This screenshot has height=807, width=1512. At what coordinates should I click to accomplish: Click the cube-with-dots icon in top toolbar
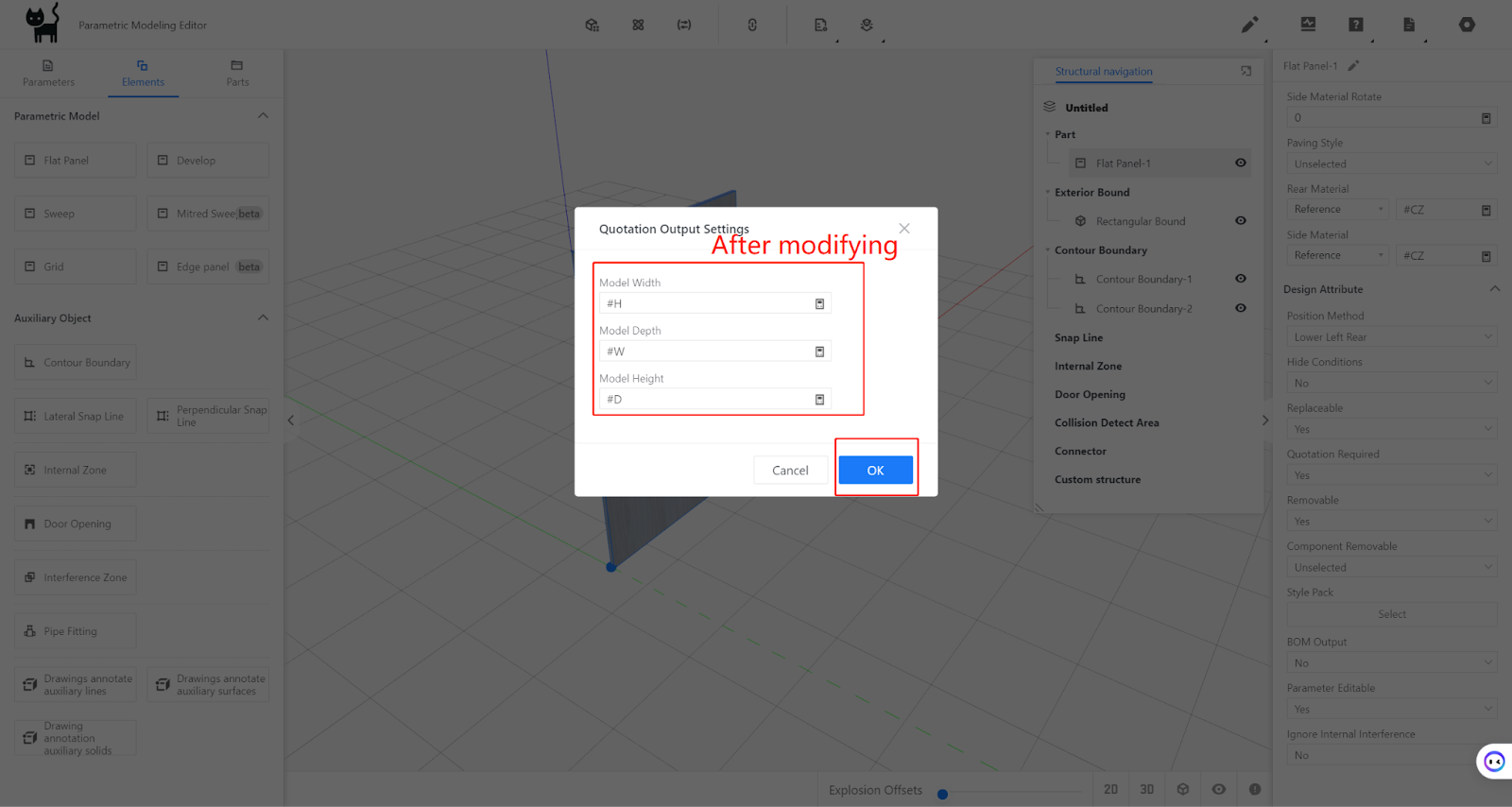click(592, 26)
